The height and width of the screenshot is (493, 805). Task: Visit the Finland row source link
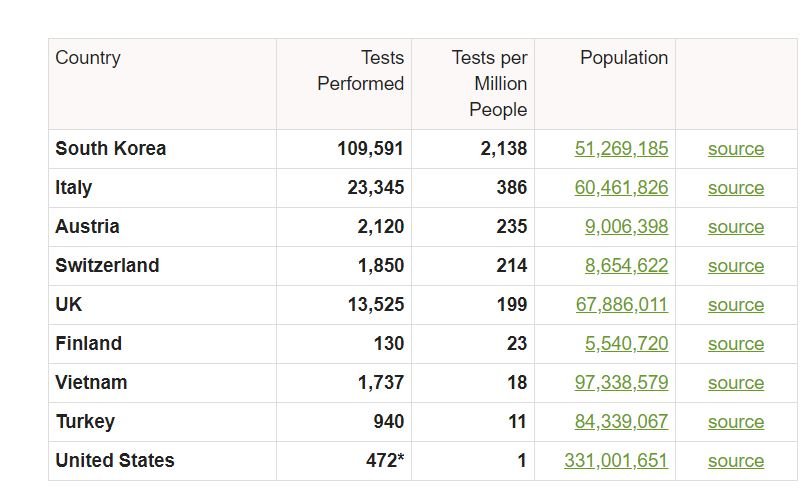(x=736, y=345)
